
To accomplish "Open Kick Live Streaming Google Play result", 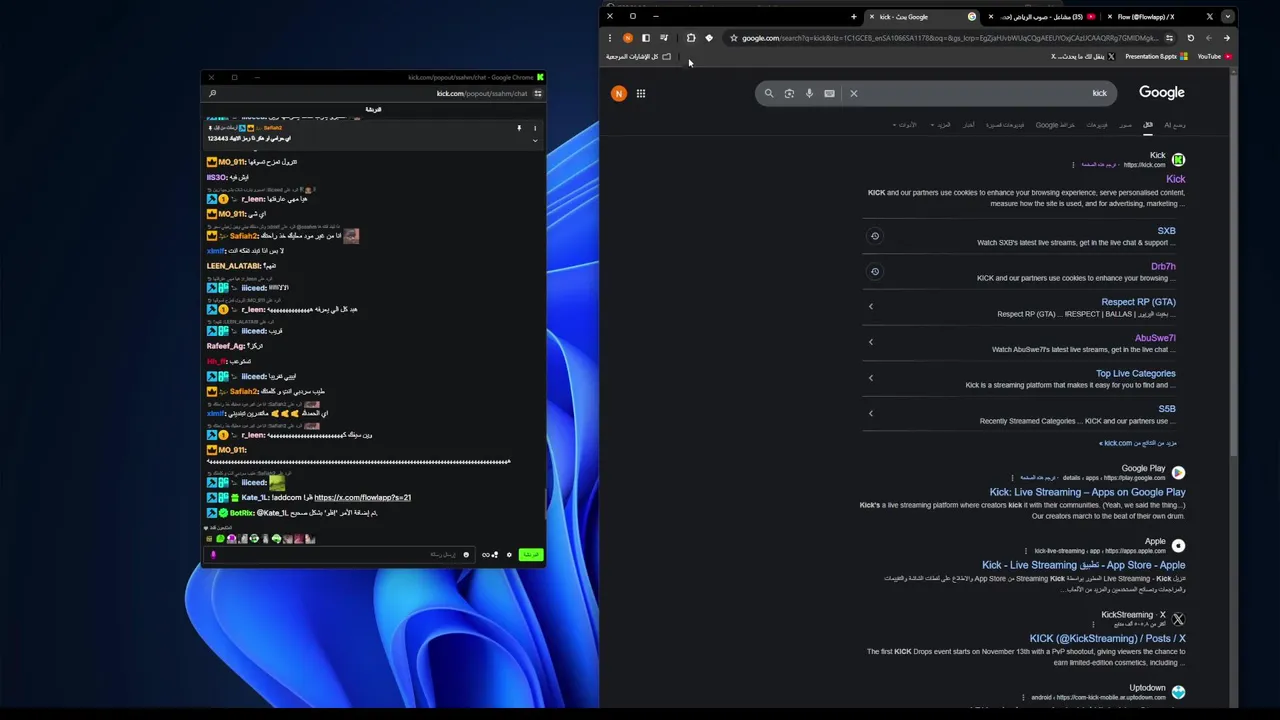I will tap(1087, 492).
